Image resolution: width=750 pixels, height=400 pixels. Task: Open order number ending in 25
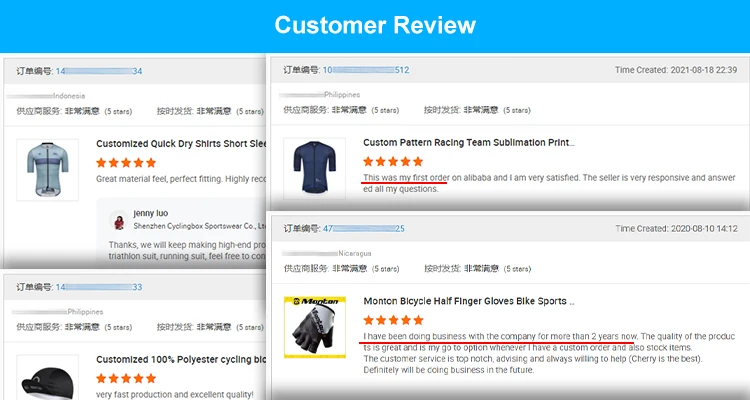(x=364, y=229)
